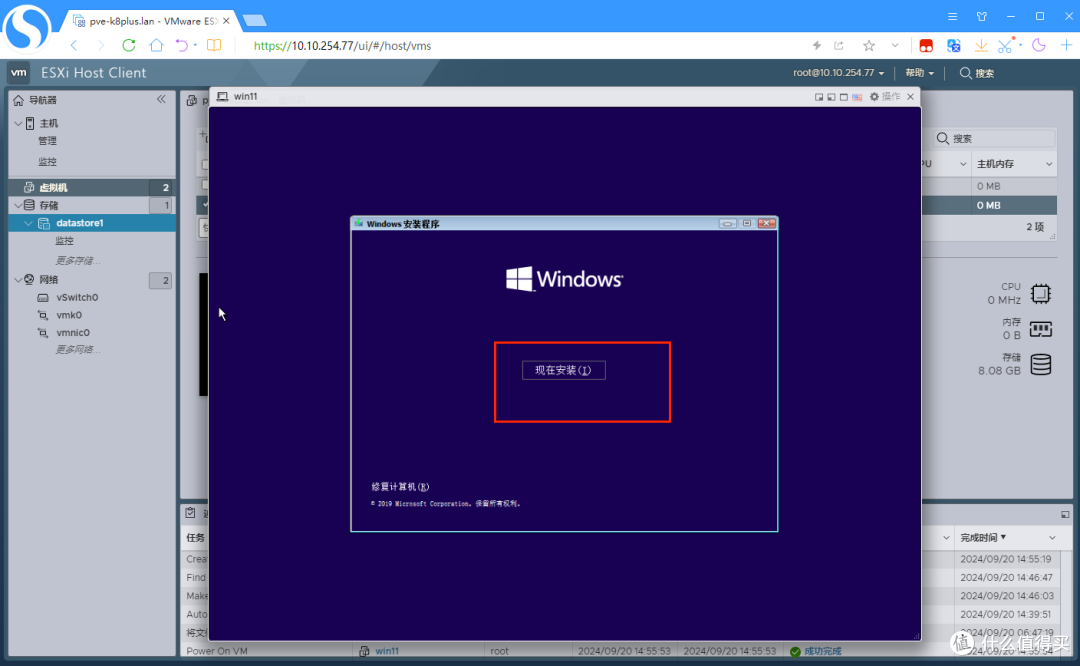Open the 帮助 help dropdown

pyautogui.click(x=920, y=73)
